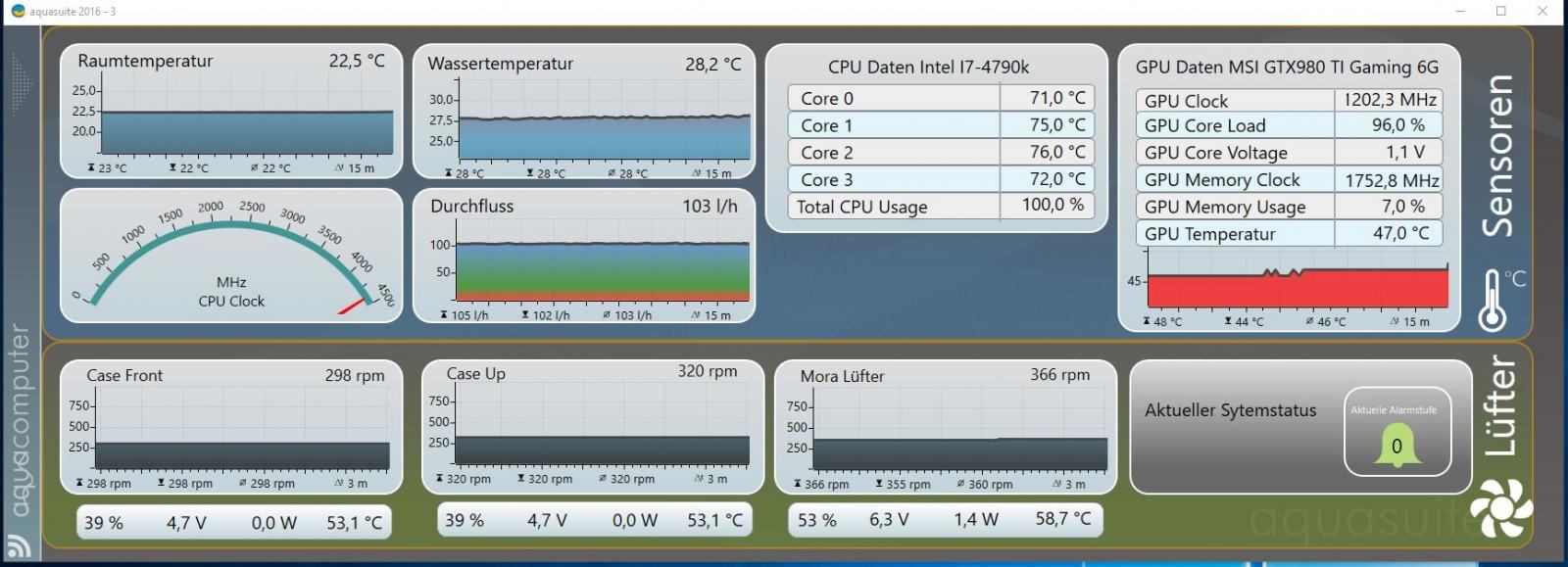Image resolution: width=1568 pixels, height=567 pixels.
Task: Click the GPU Clock row
Action: click(1289, 100)
